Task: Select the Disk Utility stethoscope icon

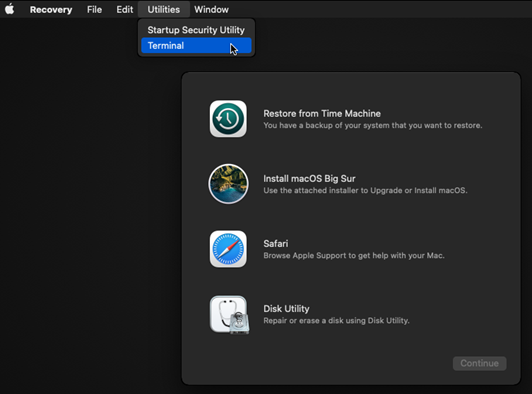Action: (x=229, y=315)
